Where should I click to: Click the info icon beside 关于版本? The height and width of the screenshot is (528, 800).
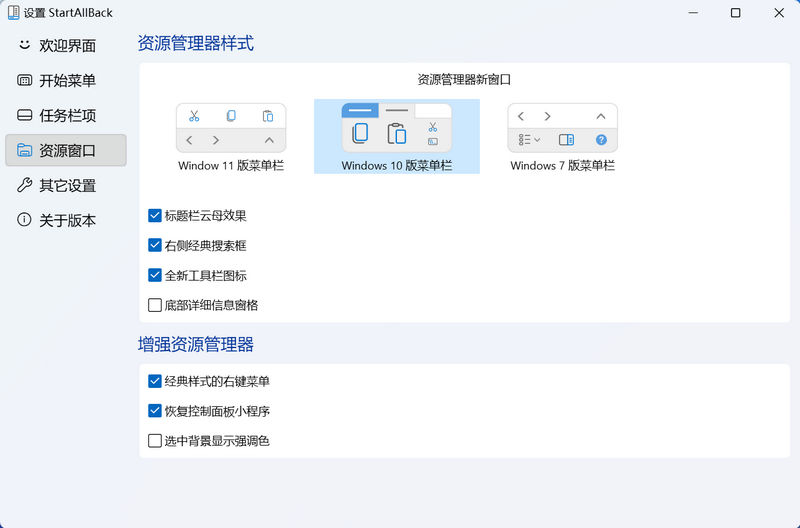pos(24,221)
